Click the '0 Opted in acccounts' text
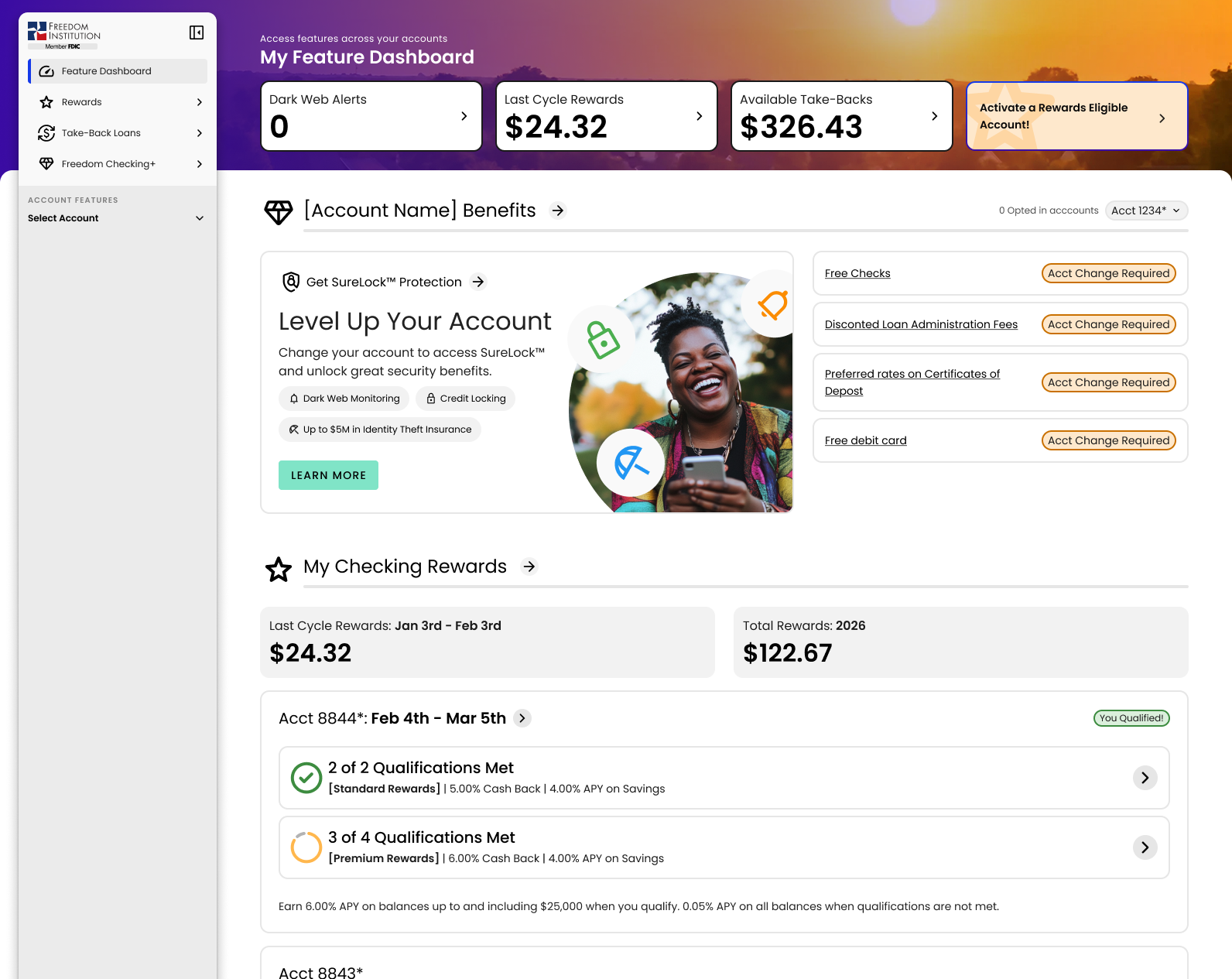The image size is (1232, 979). coord(1049,211)
